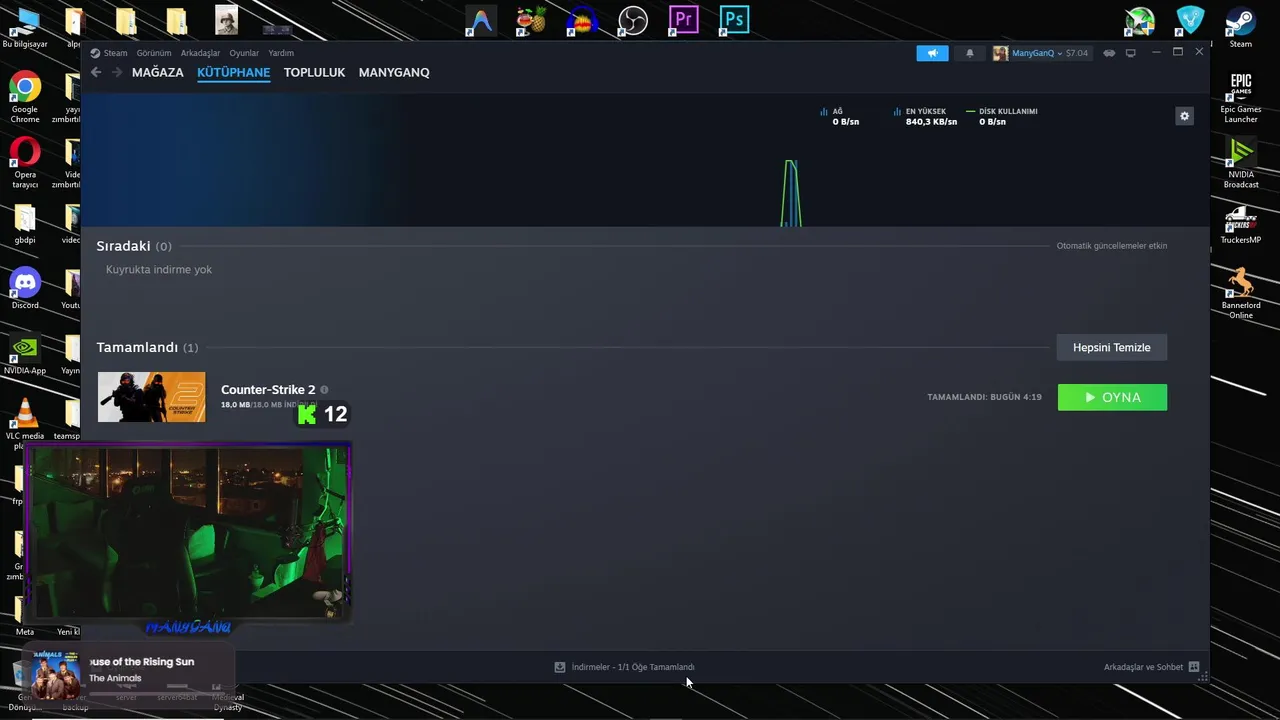Screen dimensions: 1280x720
Task: Open the NVIDIA App desktop shortcut
Action: click(25, 355)
